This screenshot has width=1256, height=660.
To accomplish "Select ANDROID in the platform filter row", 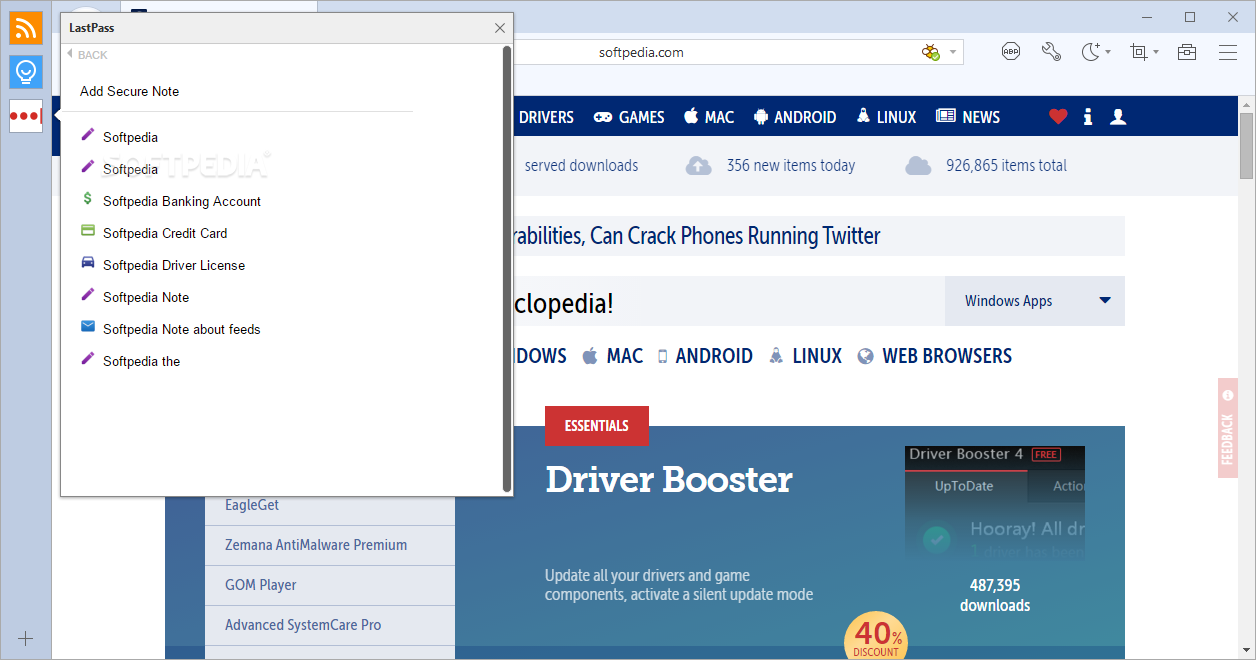I will pyautogui.click(x=705, y=356).
